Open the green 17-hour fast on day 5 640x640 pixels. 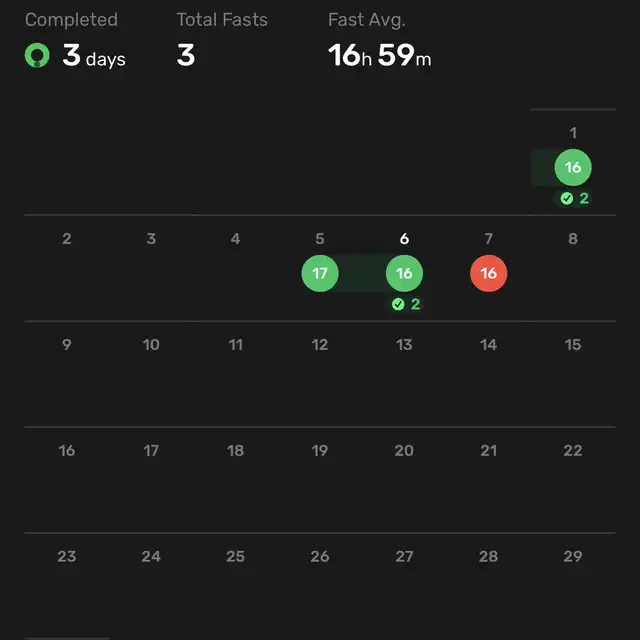320,273
